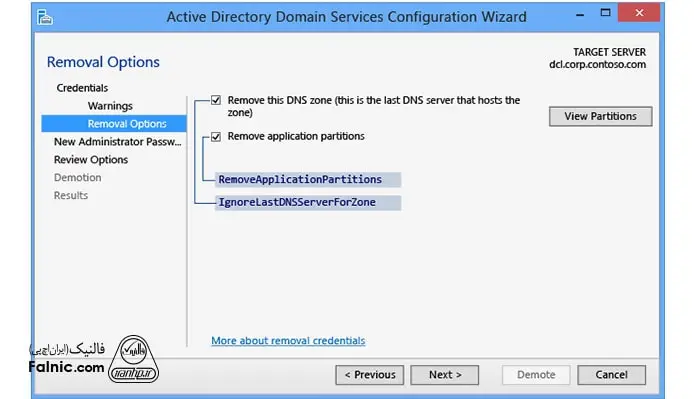This screenshot has height=399, width=694.
Task: Click the View Partitions button
Action: click(601, 116)
